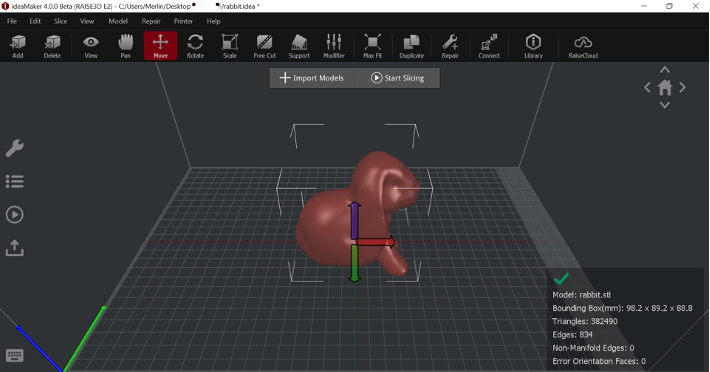Click the keyboard icon at bottom left
Viewport: 710px width, 372px height.
(14, 355)
